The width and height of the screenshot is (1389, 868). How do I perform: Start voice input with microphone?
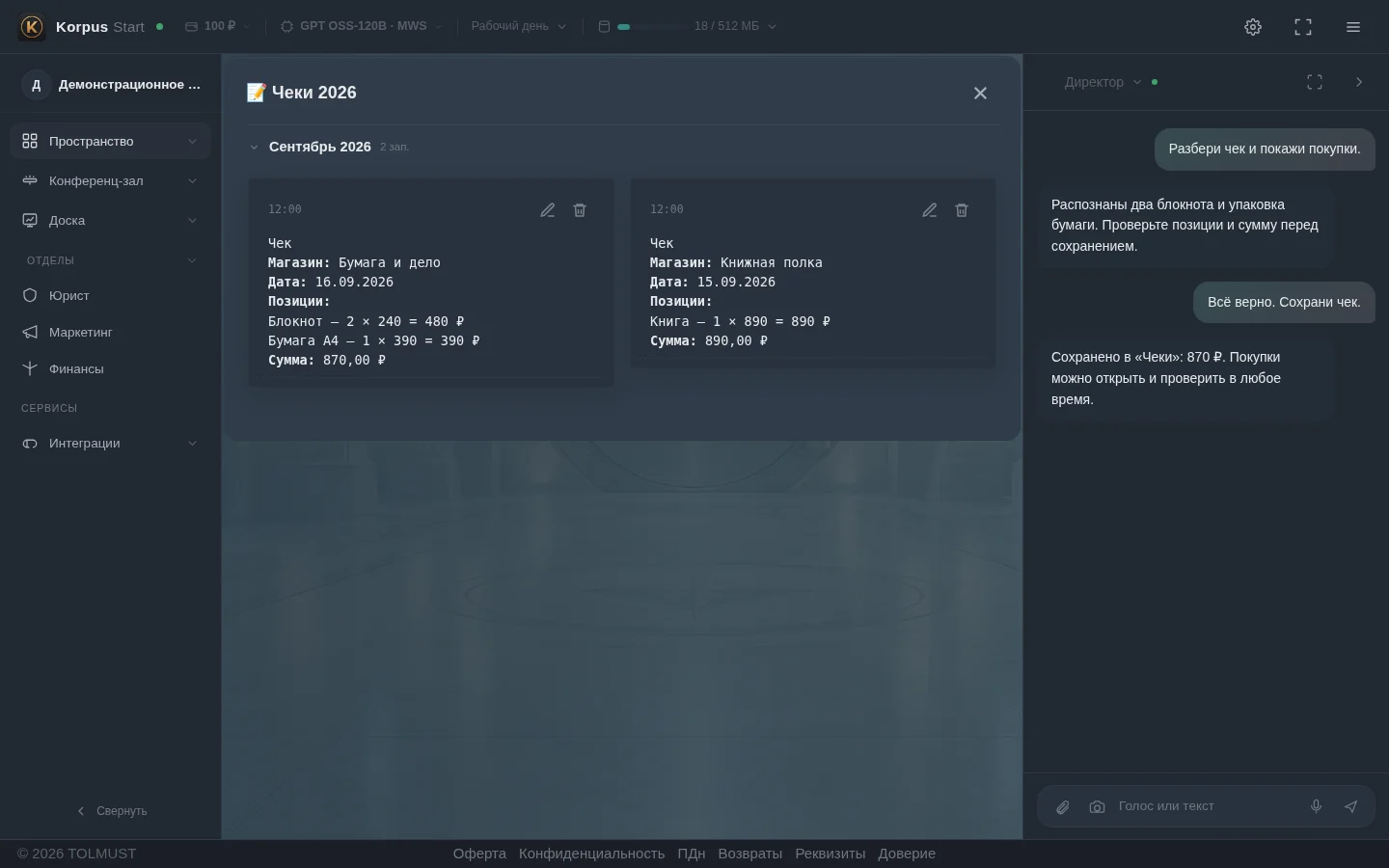coord(1316,806)
